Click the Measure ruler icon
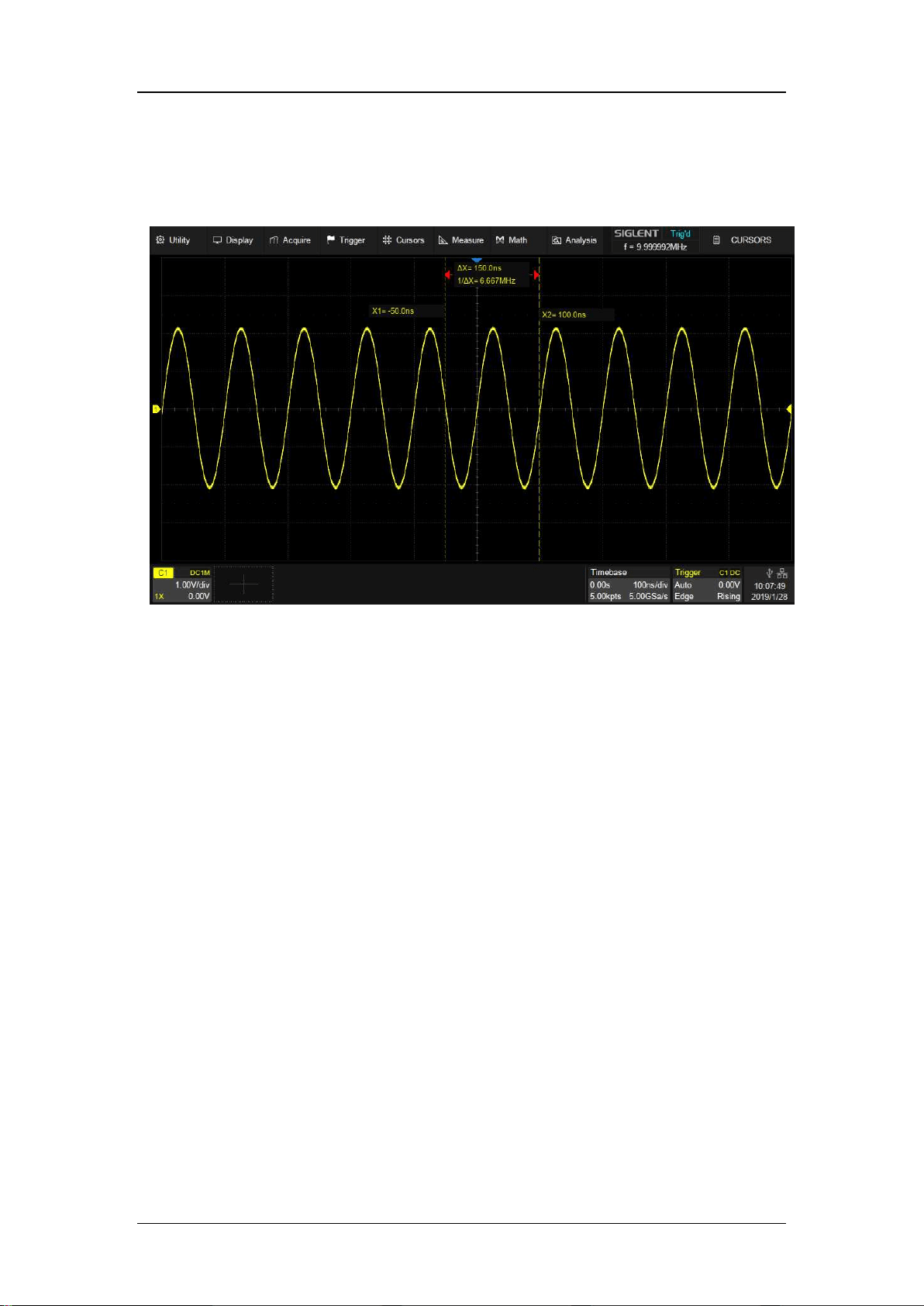 (x=443, y=240)
